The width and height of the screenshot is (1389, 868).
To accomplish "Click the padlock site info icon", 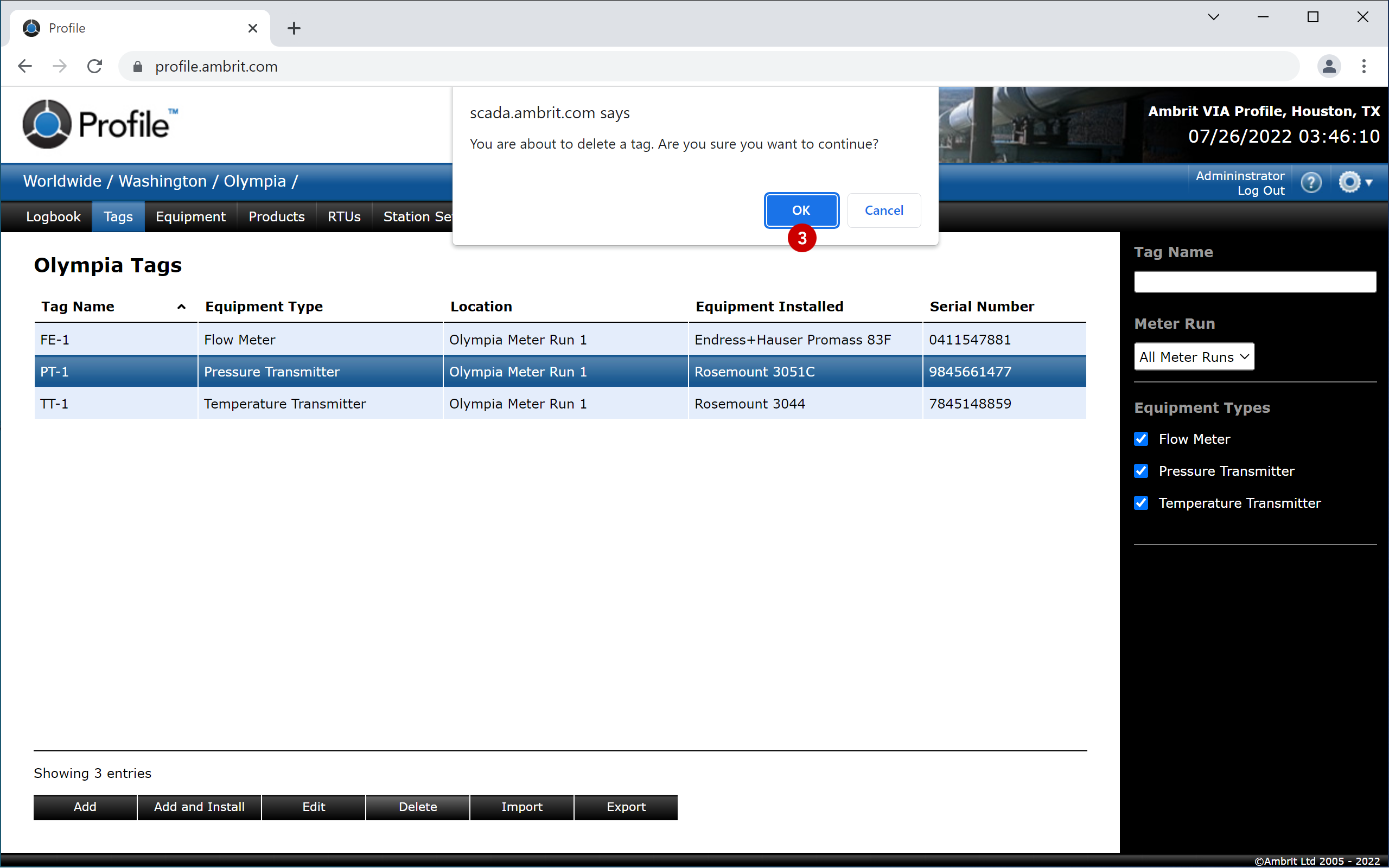I will pos(137,67).
